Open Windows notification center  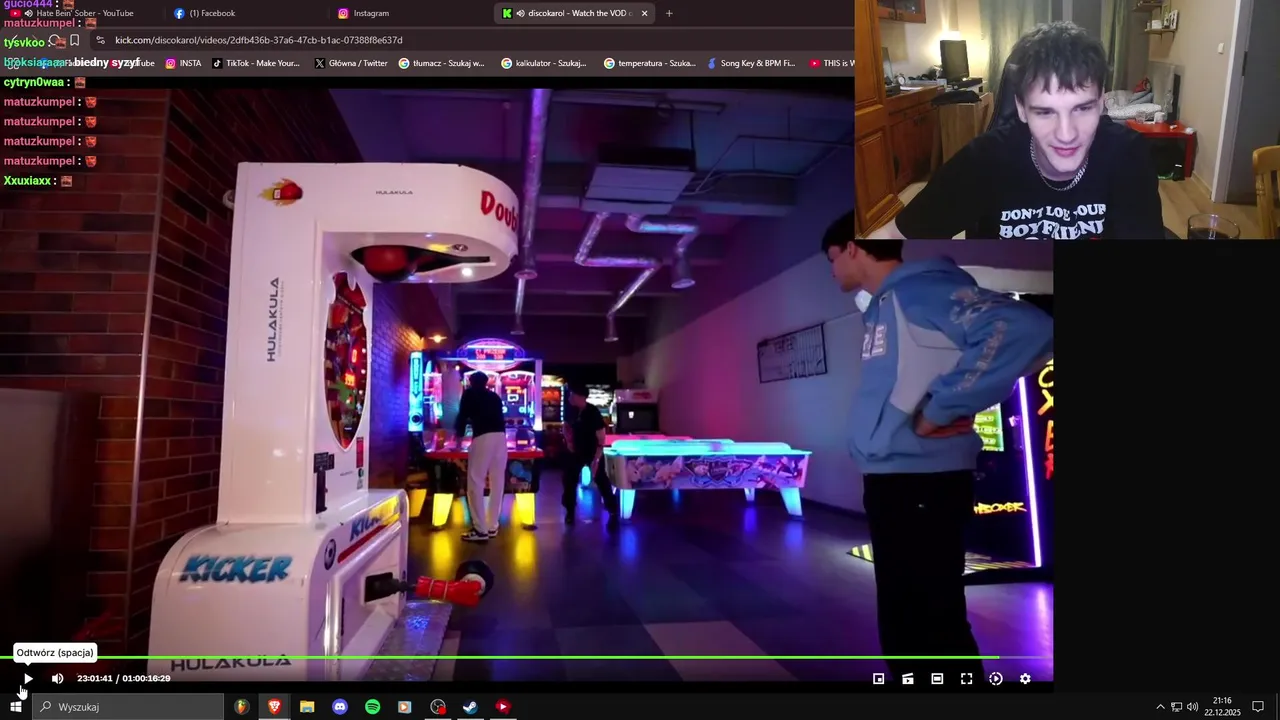(1258, 707)
